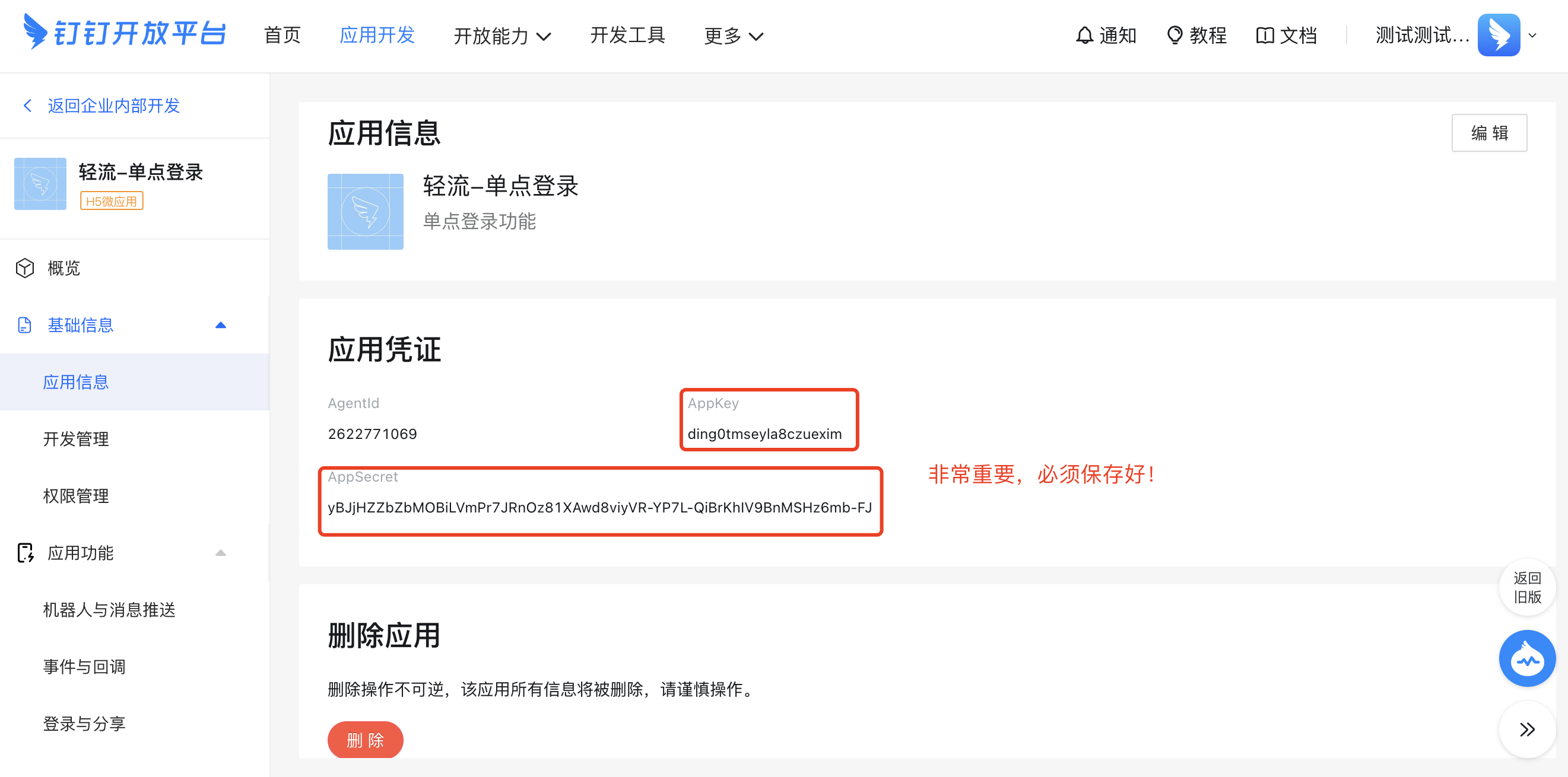Click the 应用功能 sidebar label
This screenshot has height=777, width=1568.
(x=81, y=553)
